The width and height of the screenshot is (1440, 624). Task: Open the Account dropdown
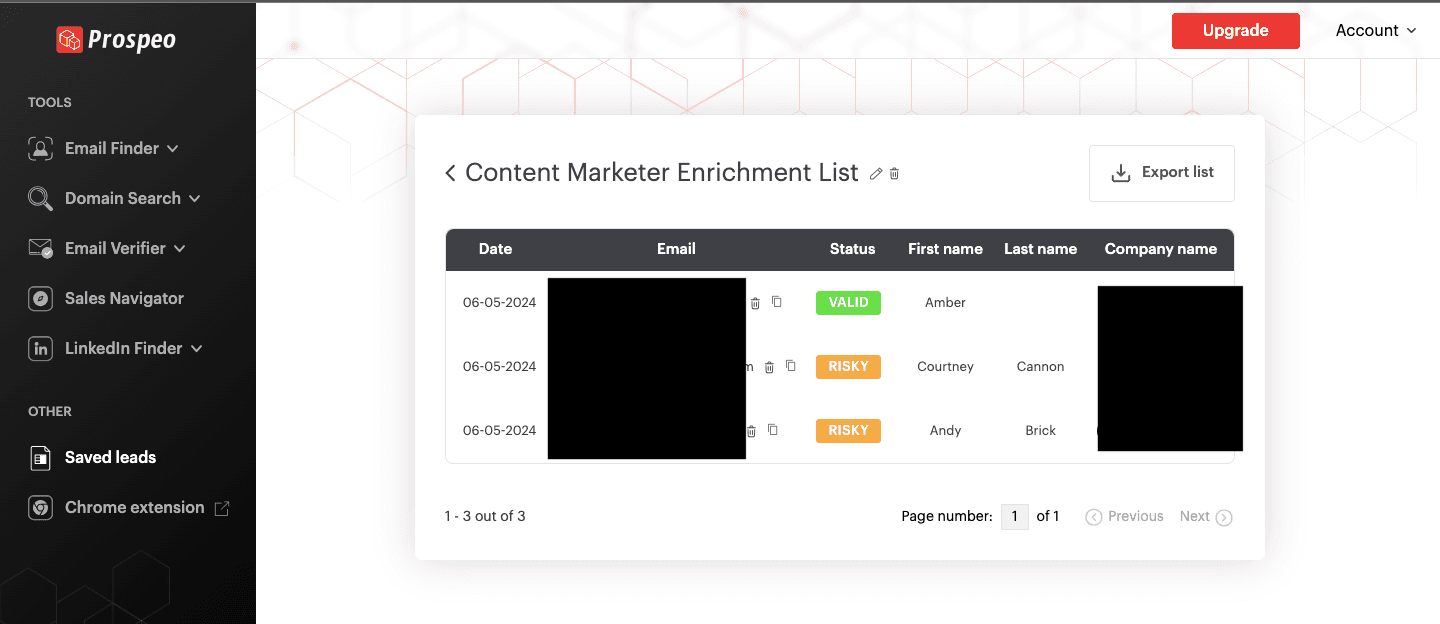(1376, 30)
